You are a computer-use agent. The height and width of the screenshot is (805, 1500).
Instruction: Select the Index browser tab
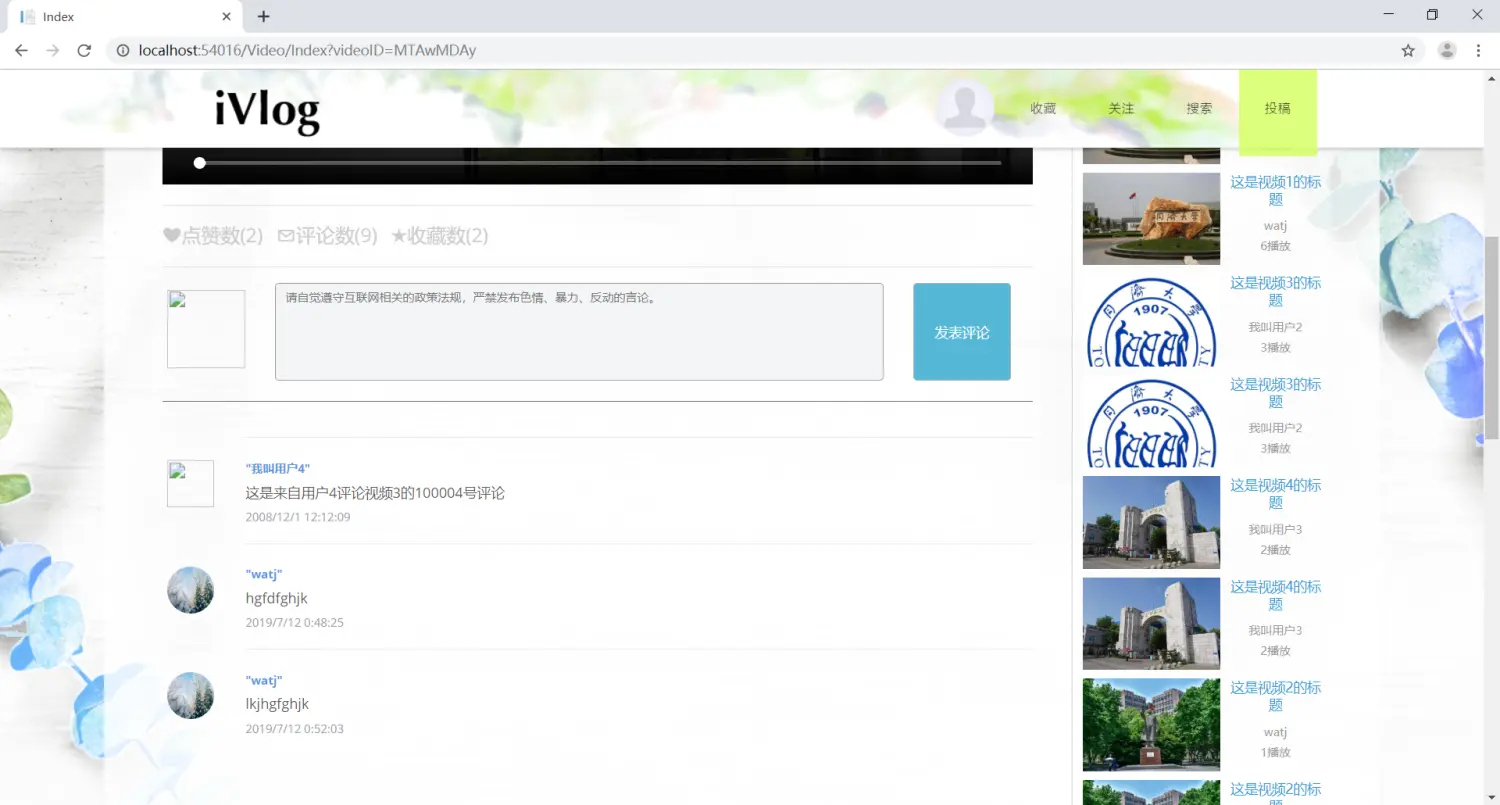coord(125,17)
